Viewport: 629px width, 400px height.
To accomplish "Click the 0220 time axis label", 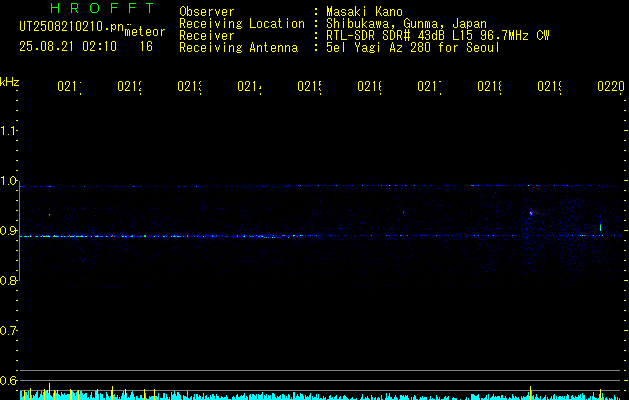I will click(611, 86).
